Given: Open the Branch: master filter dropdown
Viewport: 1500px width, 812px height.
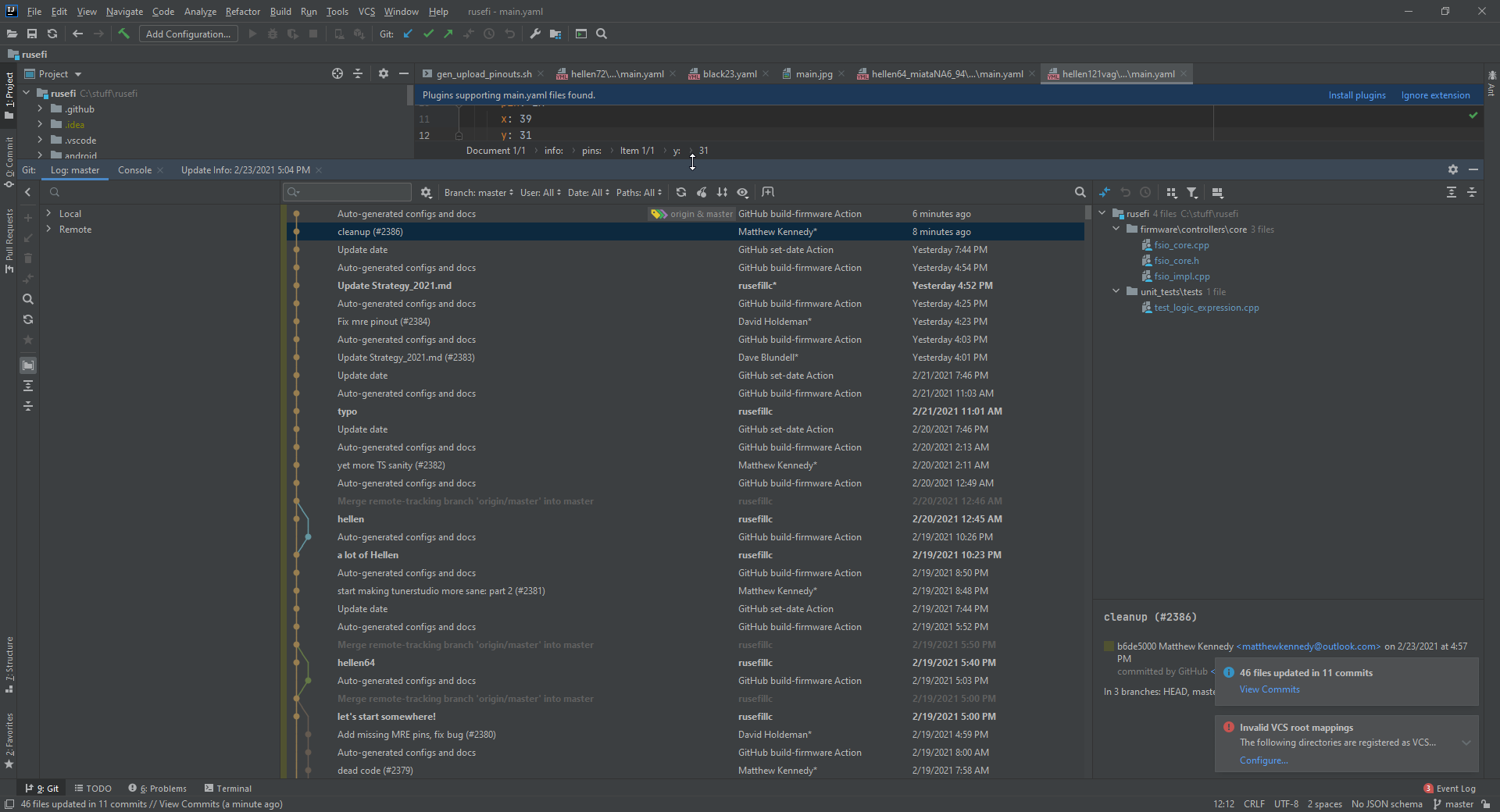Looking at the screenshot, I should (479, 192).
